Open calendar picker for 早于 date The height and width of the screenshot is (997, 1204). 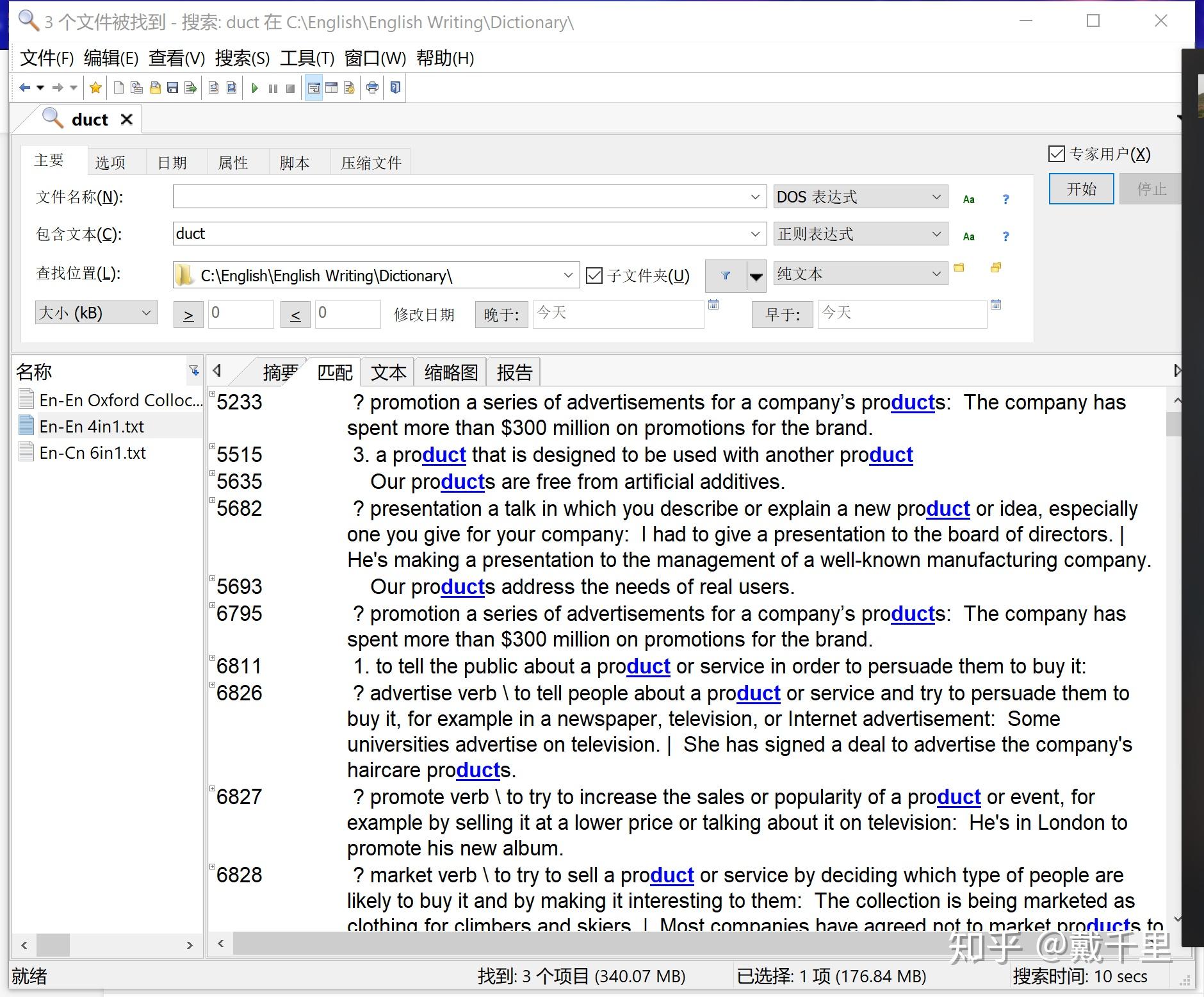(x=996, y=305)
